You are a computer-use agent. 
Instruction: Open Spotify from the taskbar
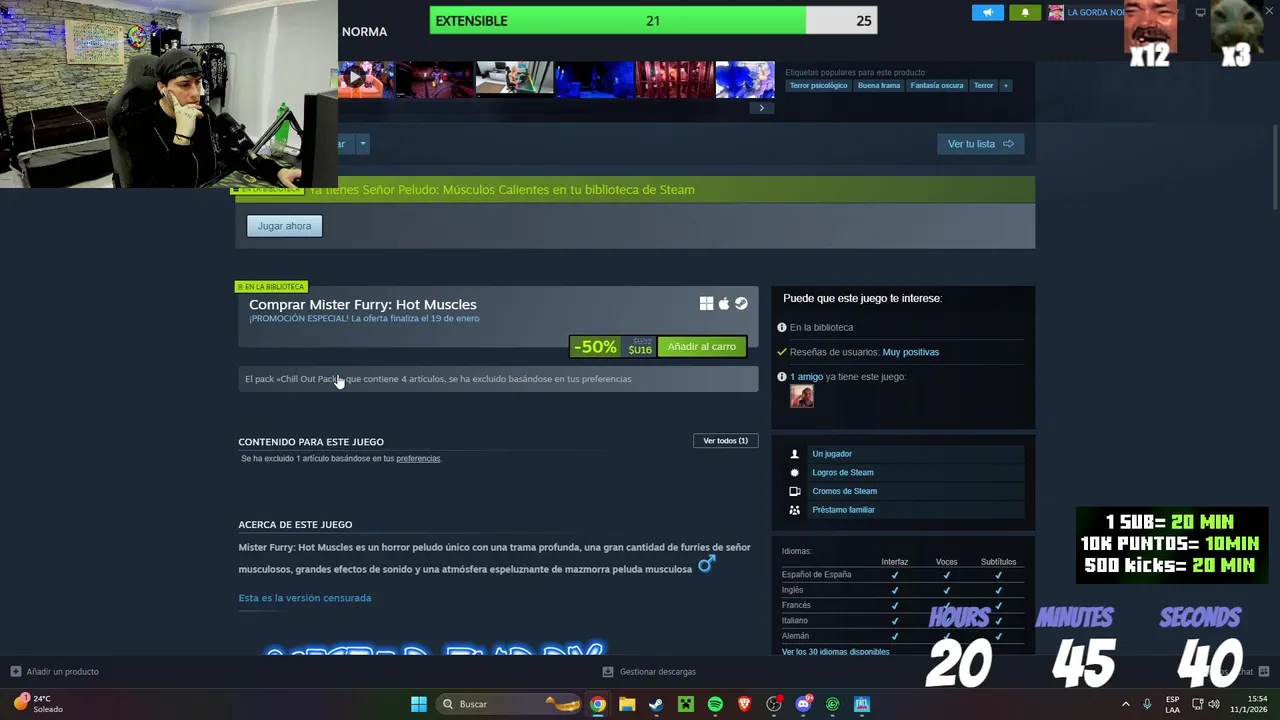(715, 704)
